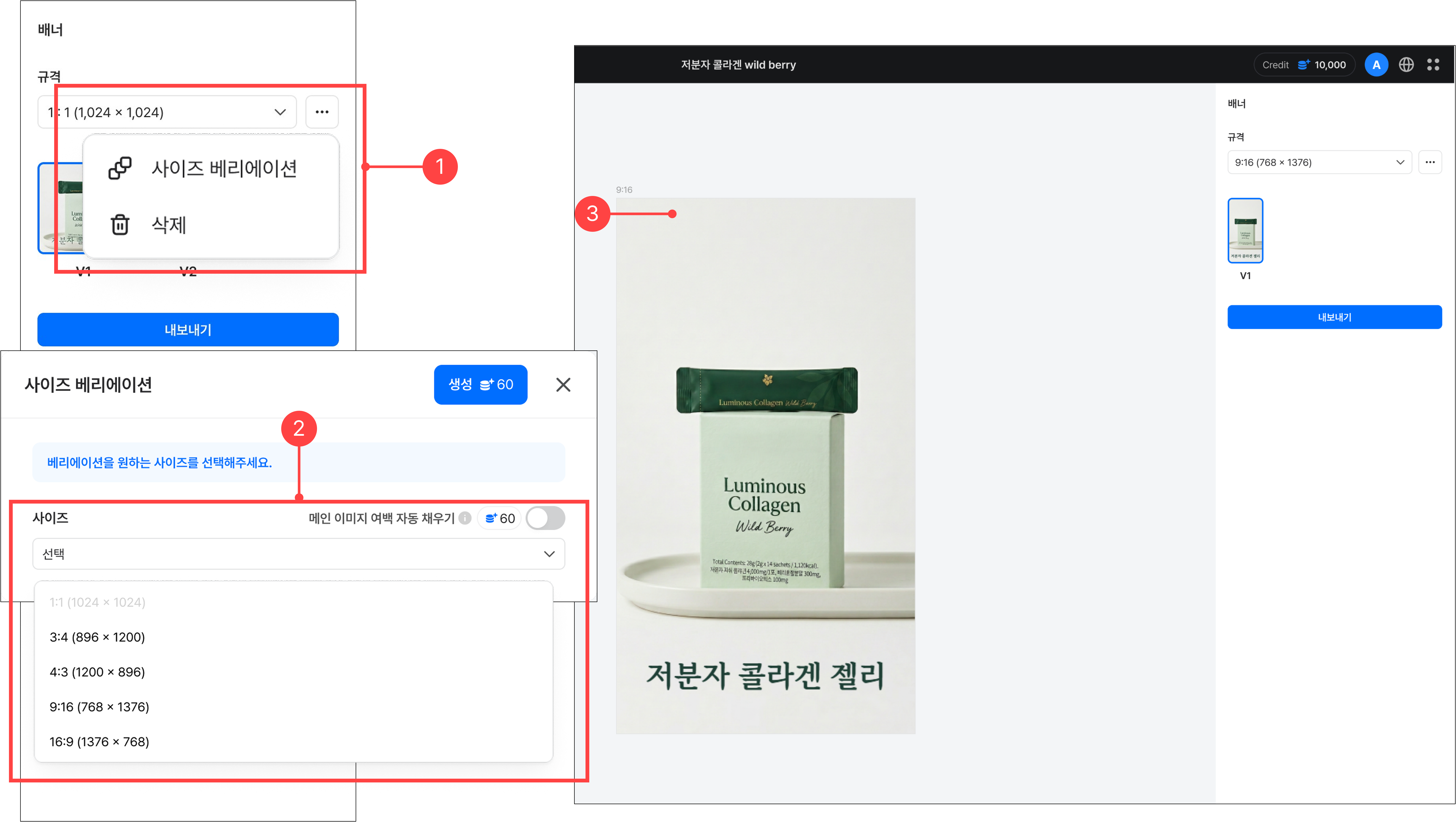Select the V1 thumbnail in the left banner panel
The height and width of the screenshot is (822, 1456).
point(61,208)
